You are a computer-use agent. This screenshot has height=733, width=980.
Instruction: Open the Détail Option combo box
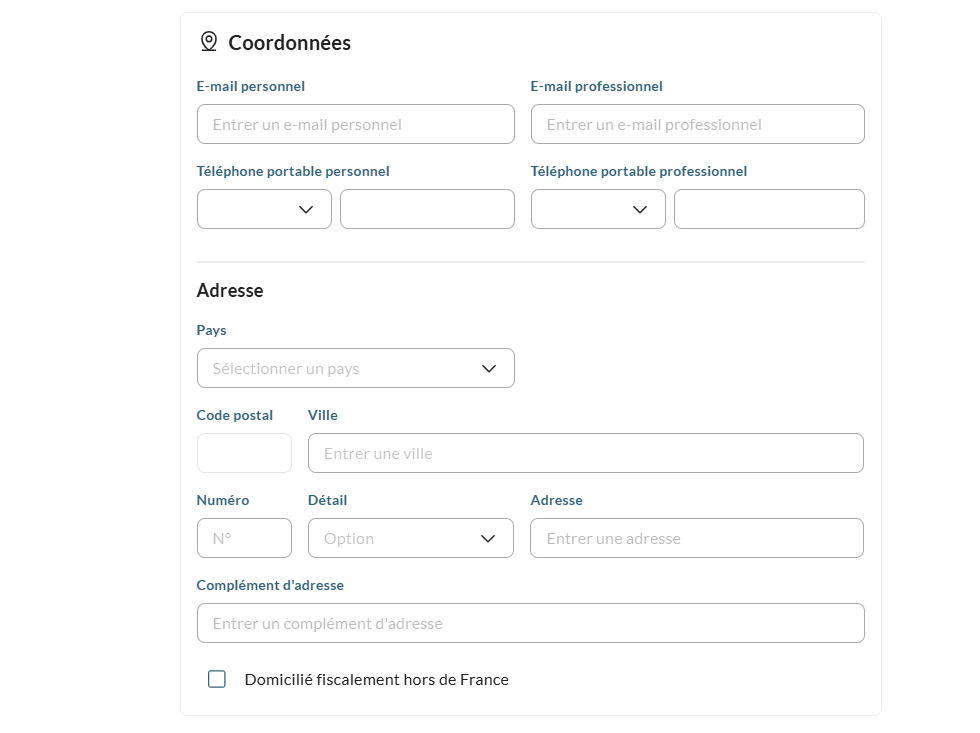(411, 538)
